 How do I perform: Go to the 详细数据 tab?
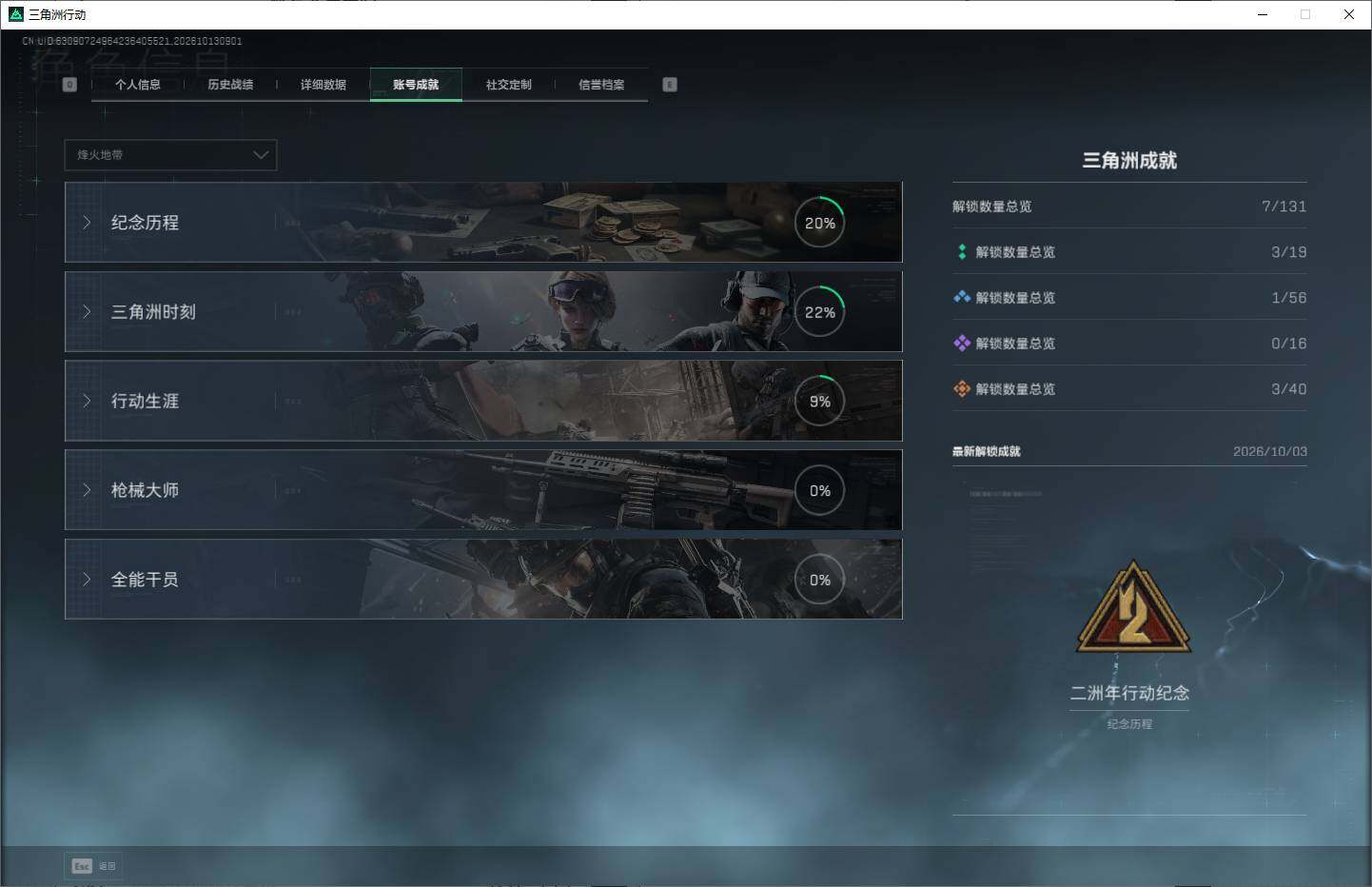[x=323, y=85]
